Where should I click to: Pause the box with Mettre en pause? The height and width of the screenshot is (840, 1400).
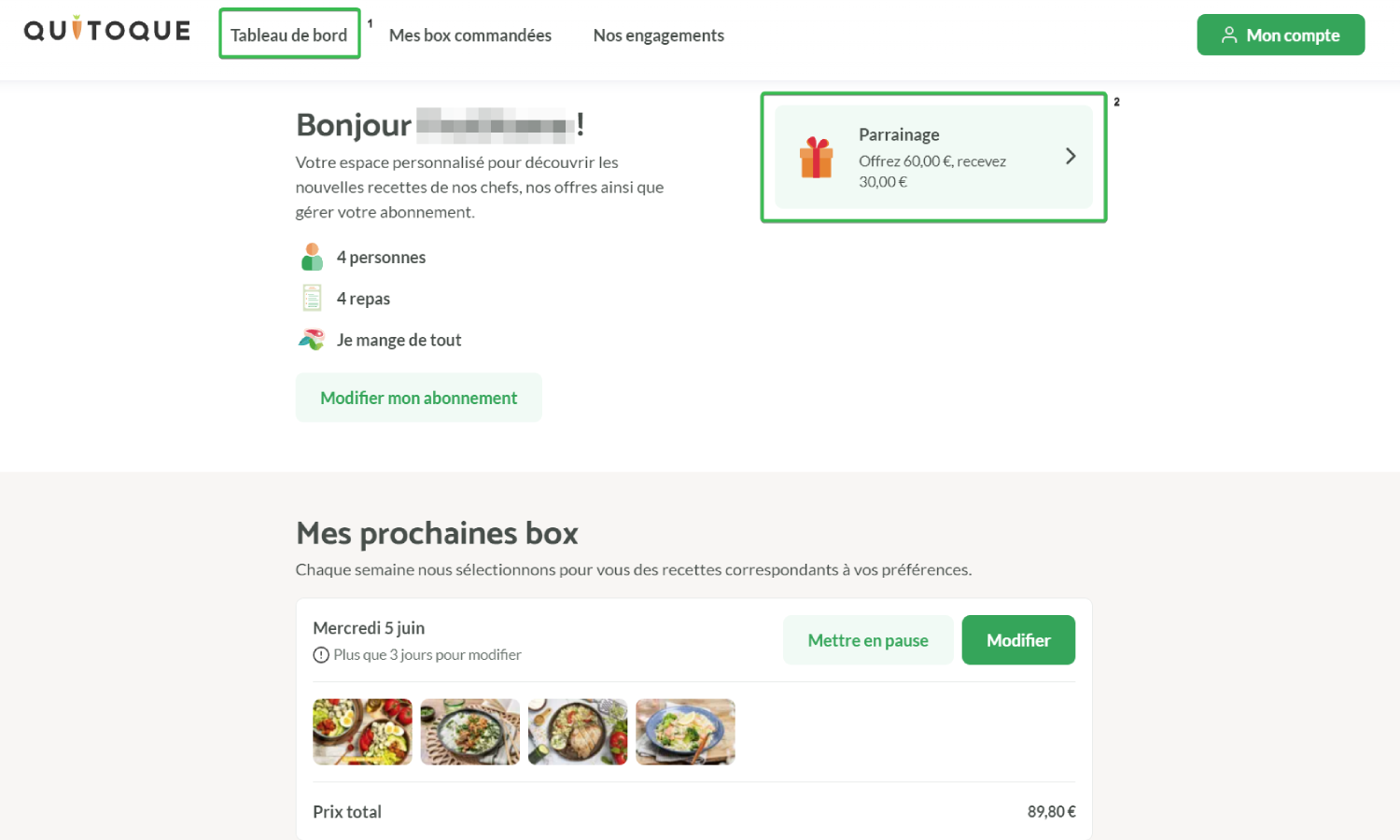point(868,640)
